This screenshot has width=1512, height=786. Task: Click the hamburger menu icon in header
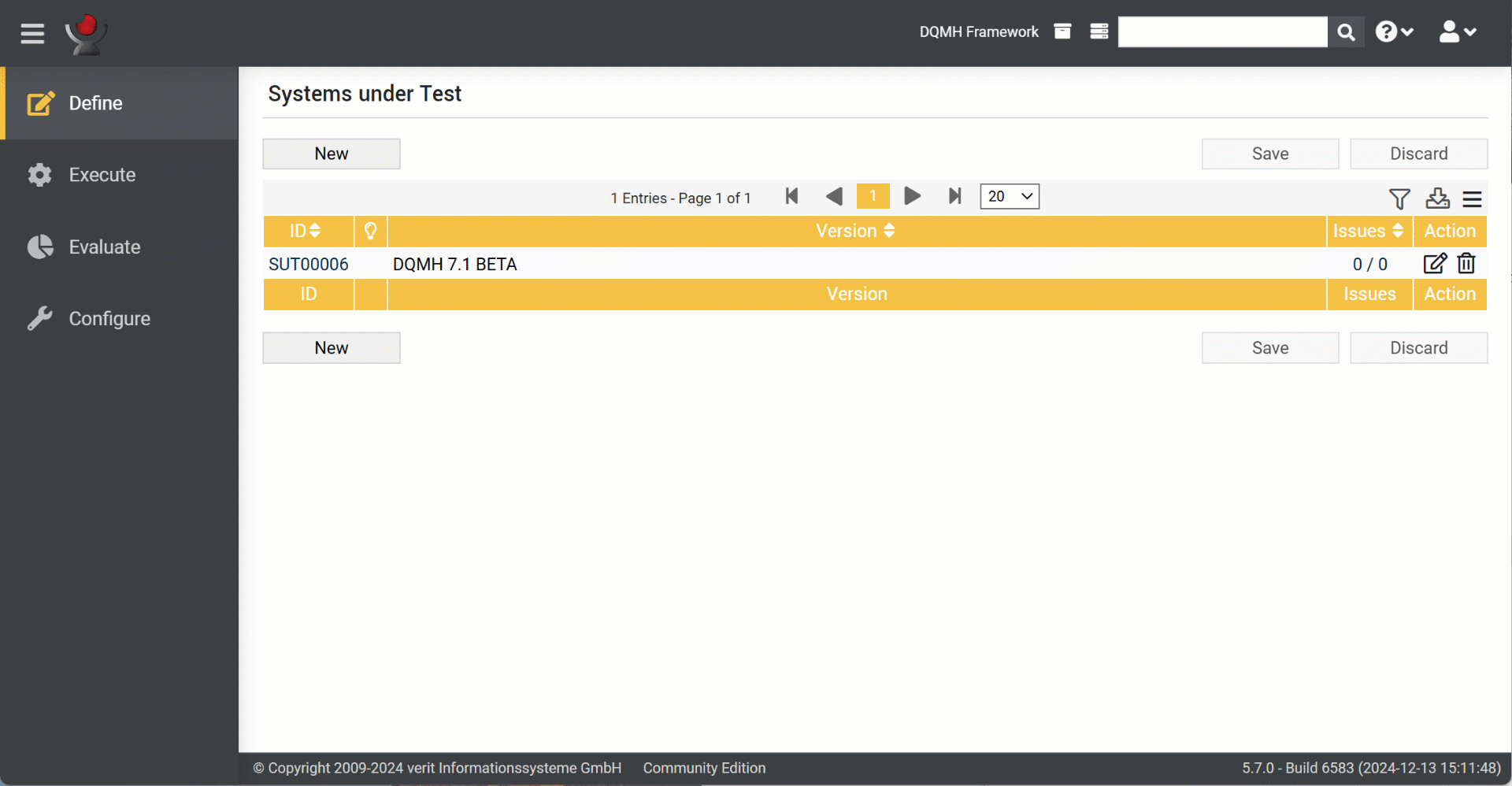[x=32, y=34]
